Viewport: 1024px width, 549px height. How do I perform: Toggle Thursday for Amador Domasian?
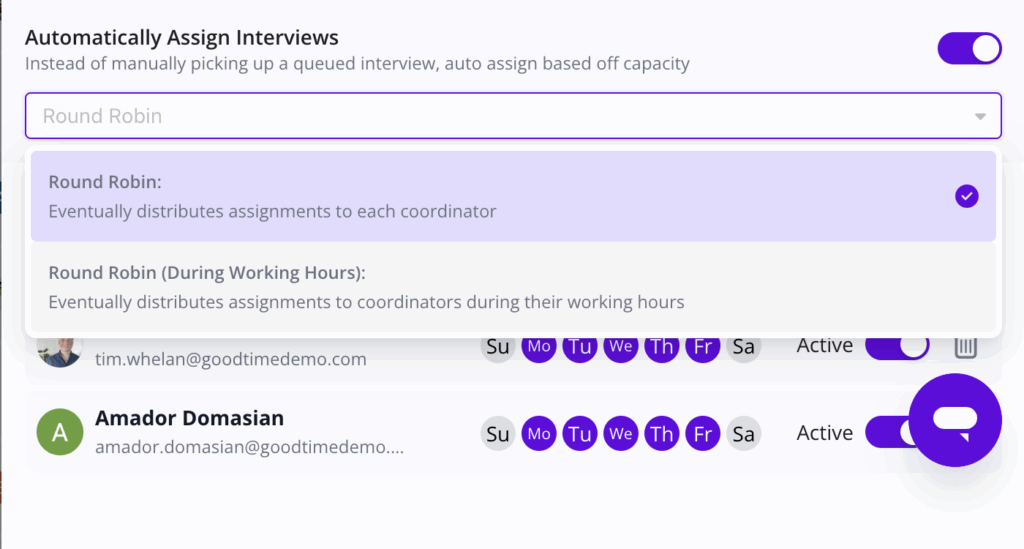[x=661, y=434]
